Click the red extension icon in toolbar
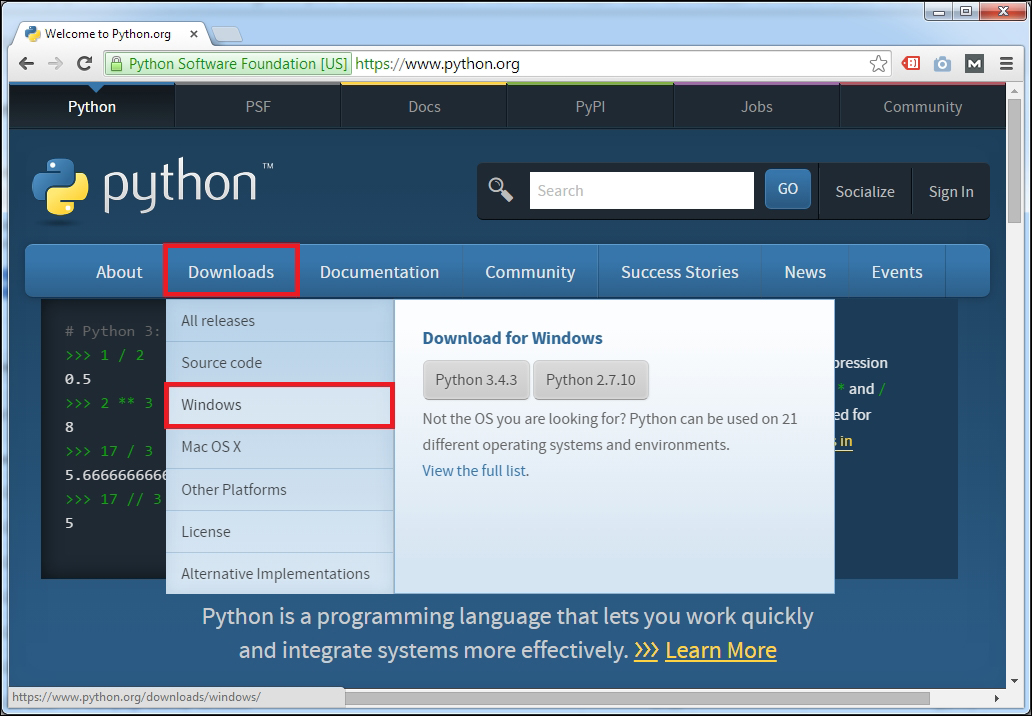The width and height of the screenshot is (1032, 716). (911, 64)
